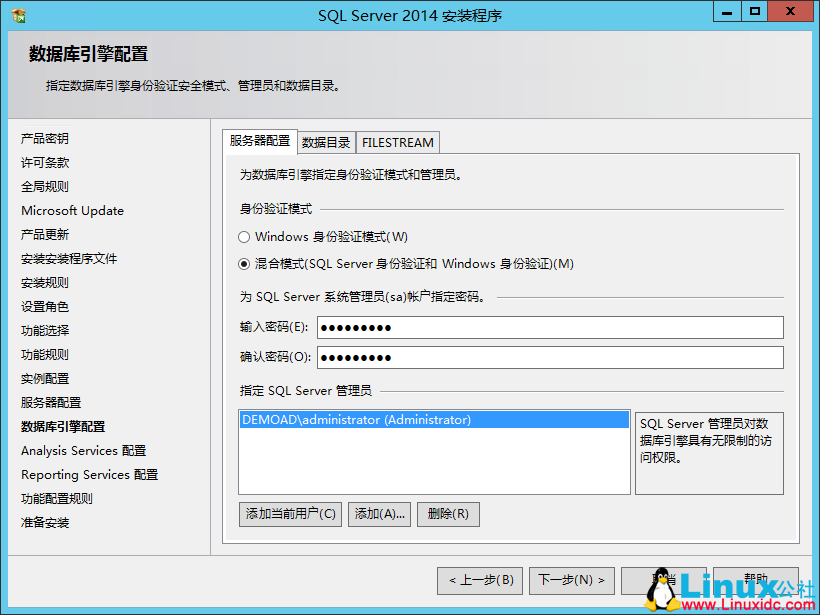This screenshot has height=615, width=820.
Task: Open the FILESTREAM tab
Action: pos(397,142)
